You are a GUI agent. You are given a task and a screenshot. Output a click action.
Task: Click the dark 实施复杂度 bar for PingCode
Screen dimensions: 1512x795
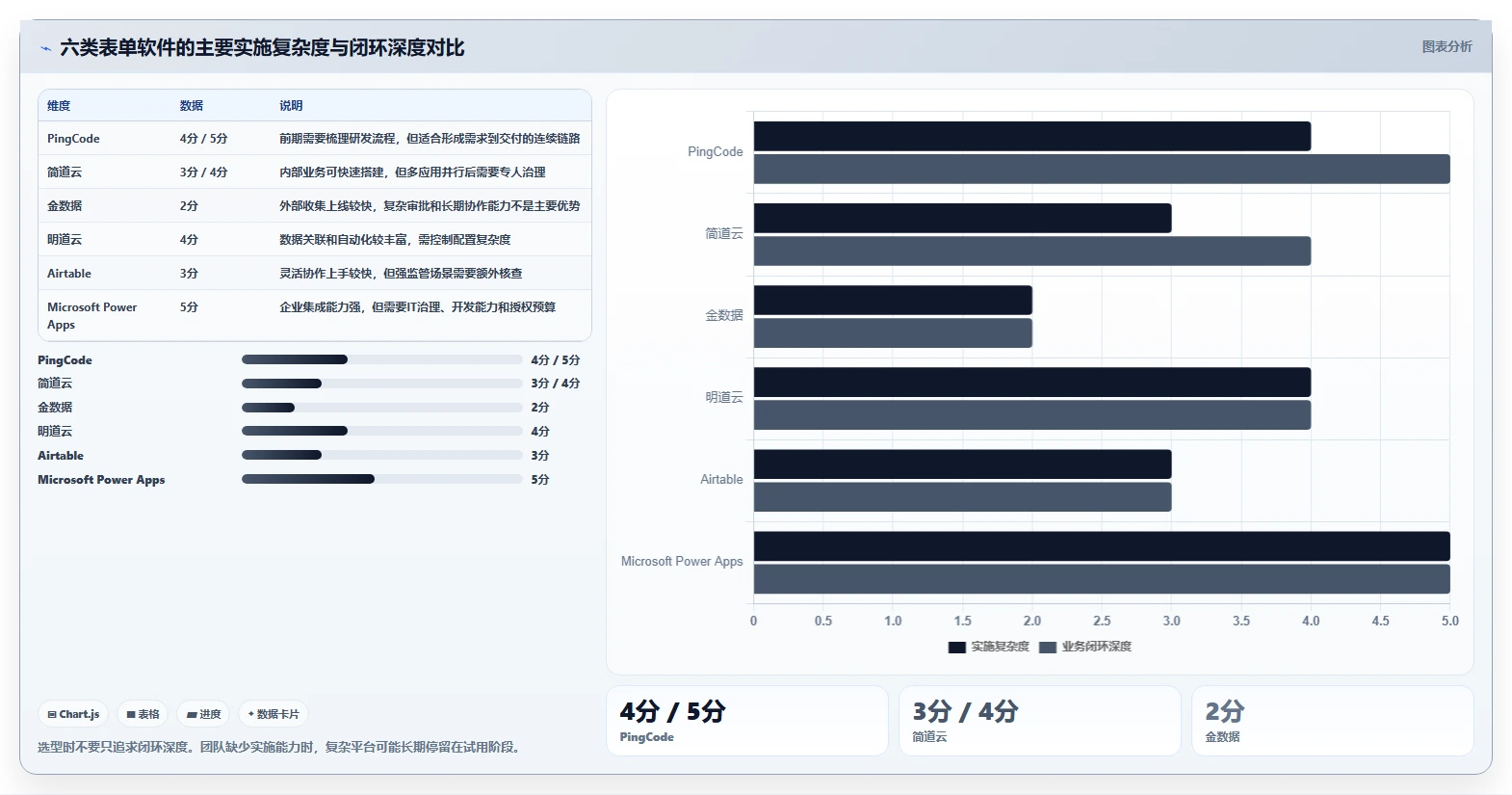[x=1032, y=136]
